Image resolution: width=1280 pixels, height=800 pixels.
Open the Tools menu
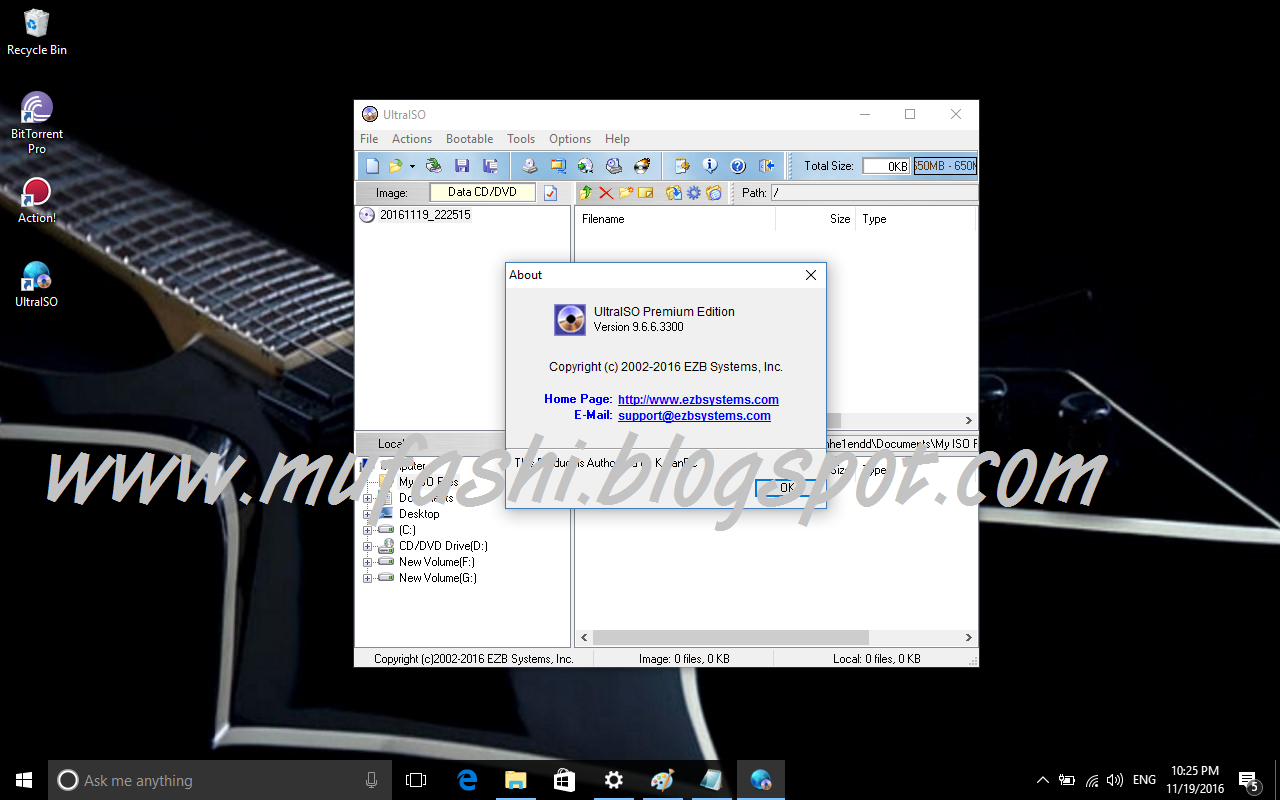pyautogui.click(x=521, y=139)
